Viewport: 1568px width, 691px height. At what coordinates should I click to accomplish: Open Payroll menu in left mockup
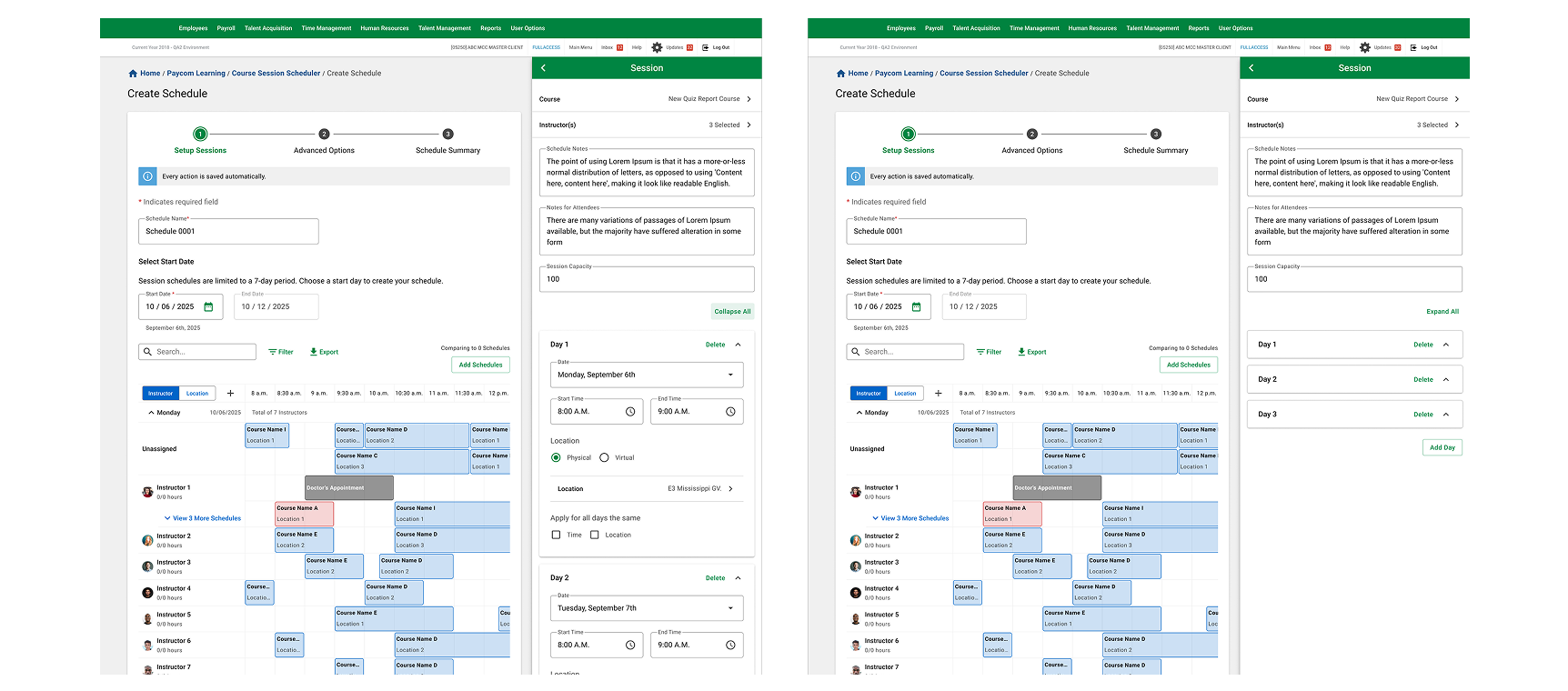click(x=226, y=28)
